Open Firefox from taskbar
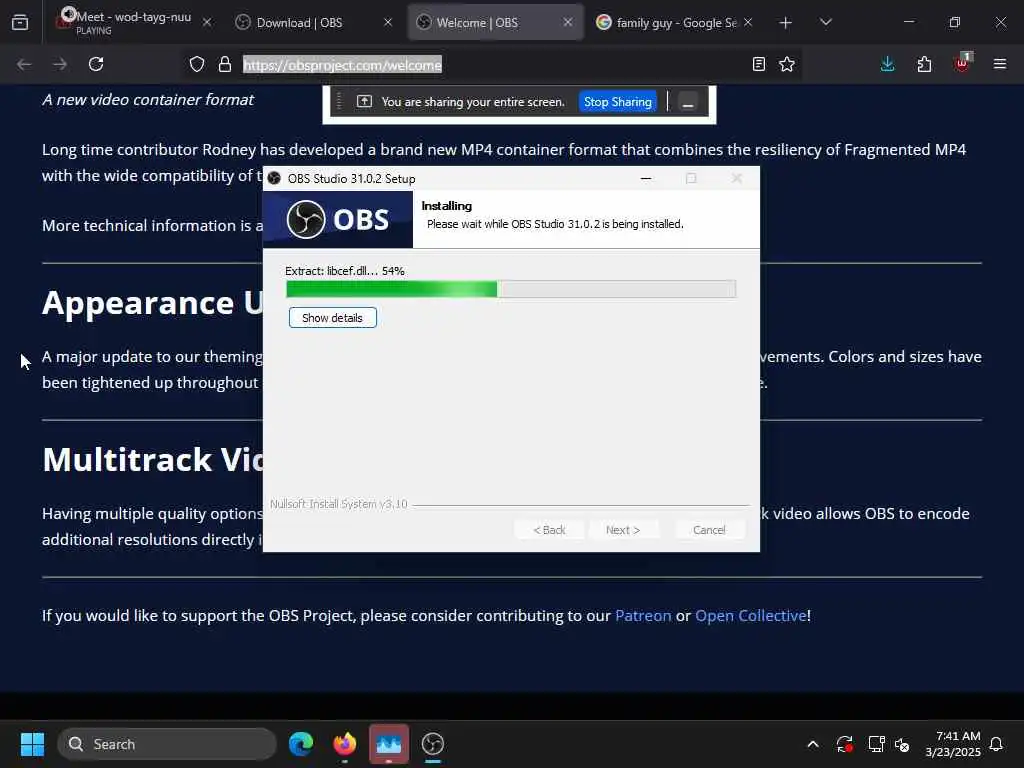Image resolution: width=1024 pixels, height=768 pixels. coord(345,744)
